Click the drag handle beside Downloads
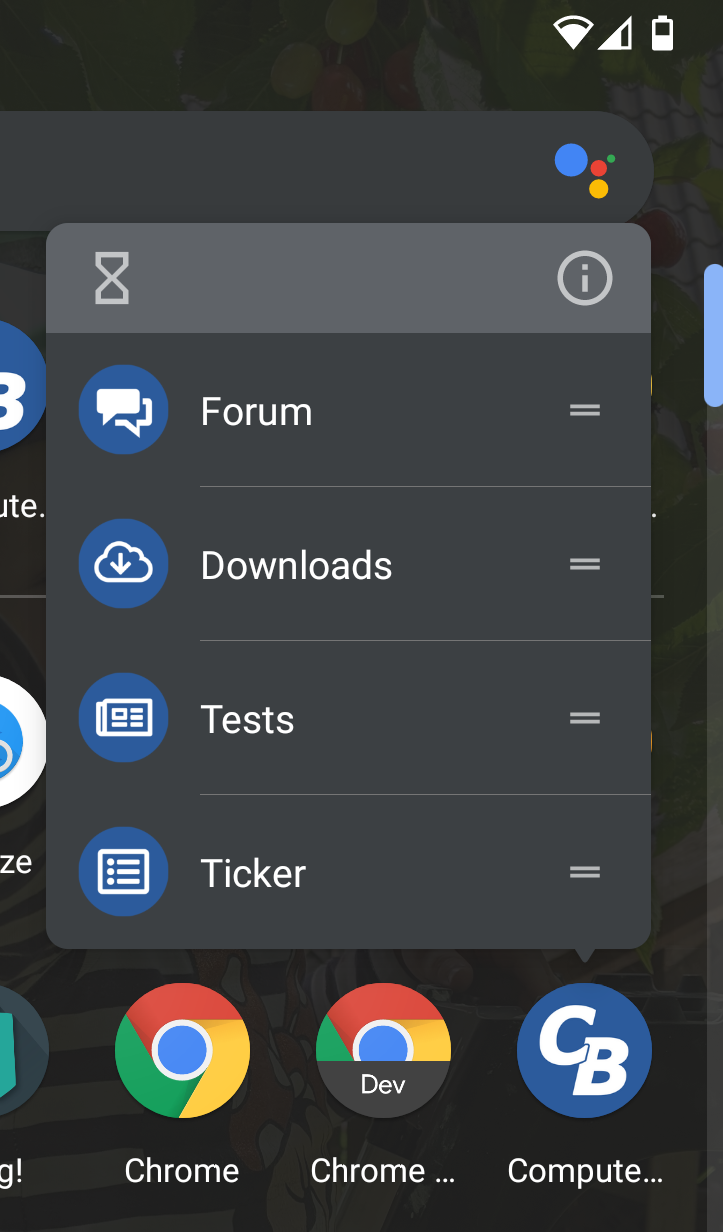This screenshot has height=1232, width=723. point(585,564)
